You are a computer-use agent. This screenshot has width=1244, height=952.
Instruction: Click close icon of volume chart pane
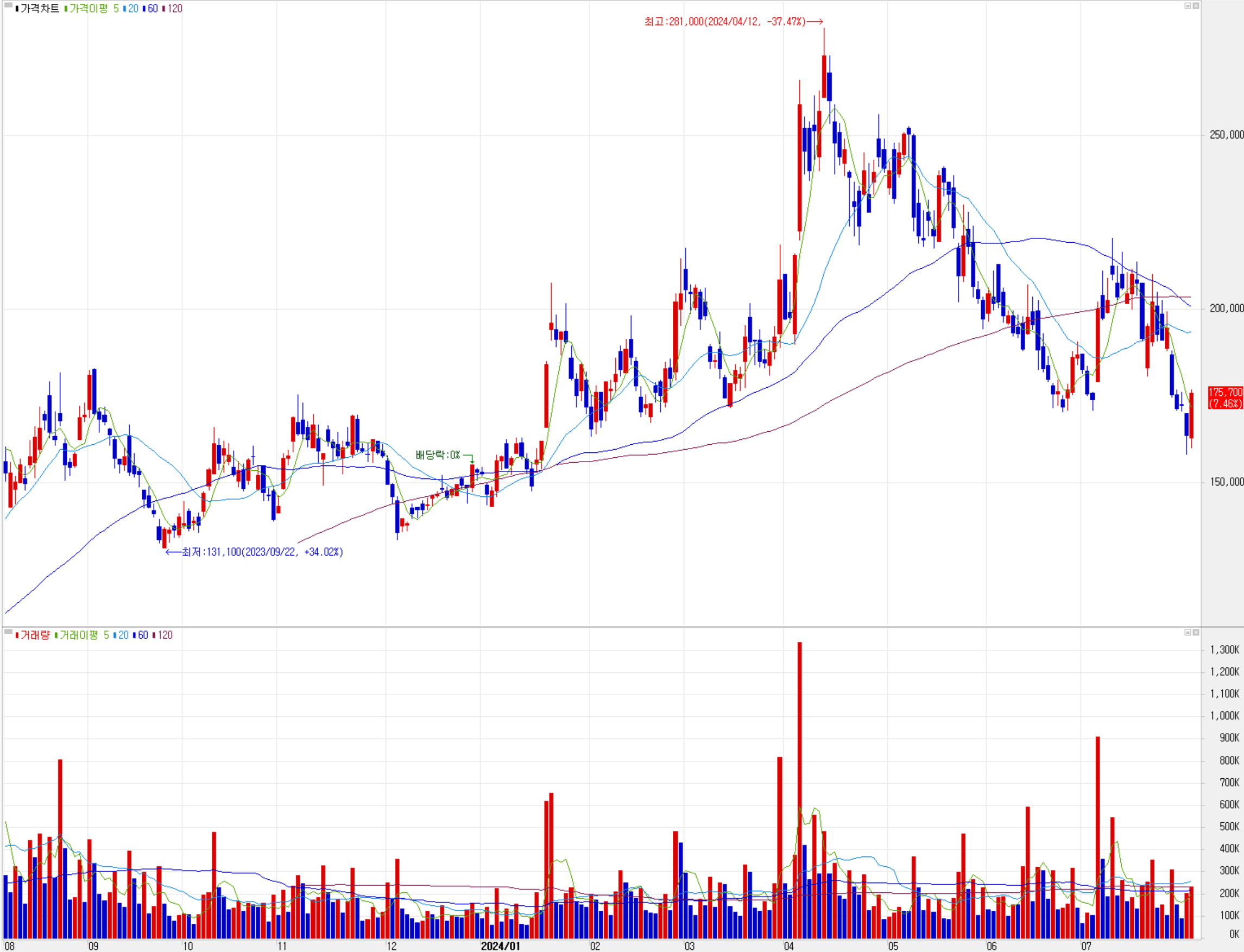pos(1195,632)
